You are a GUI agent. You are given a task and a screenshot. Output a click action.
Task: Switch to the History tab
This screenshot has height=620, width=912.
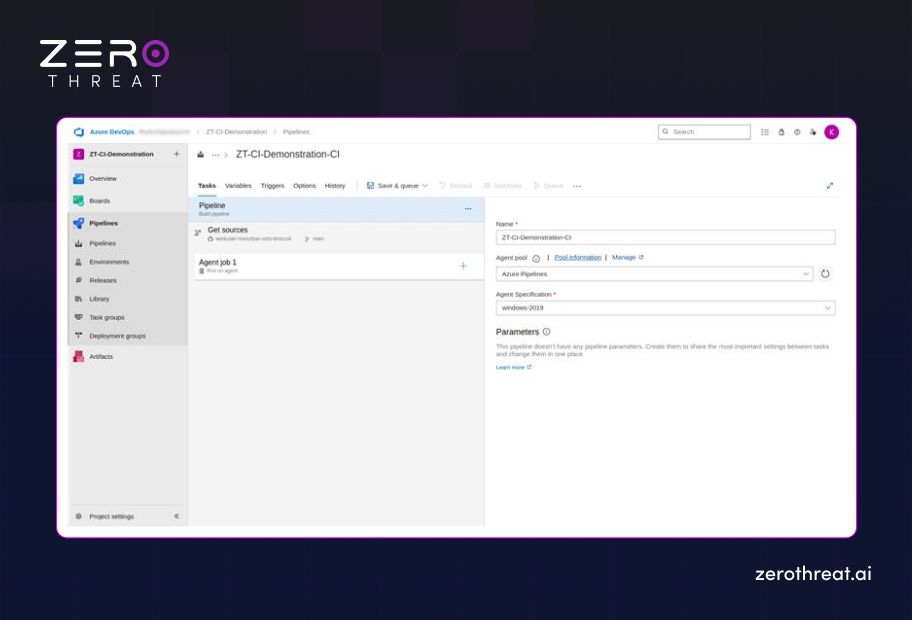click(x=334, y=186)
